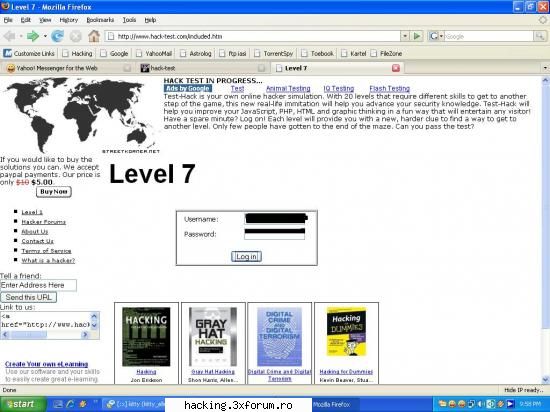The image size is (550, 412).
Task: Click the Ads by Google label
Action: click(188, 88)
